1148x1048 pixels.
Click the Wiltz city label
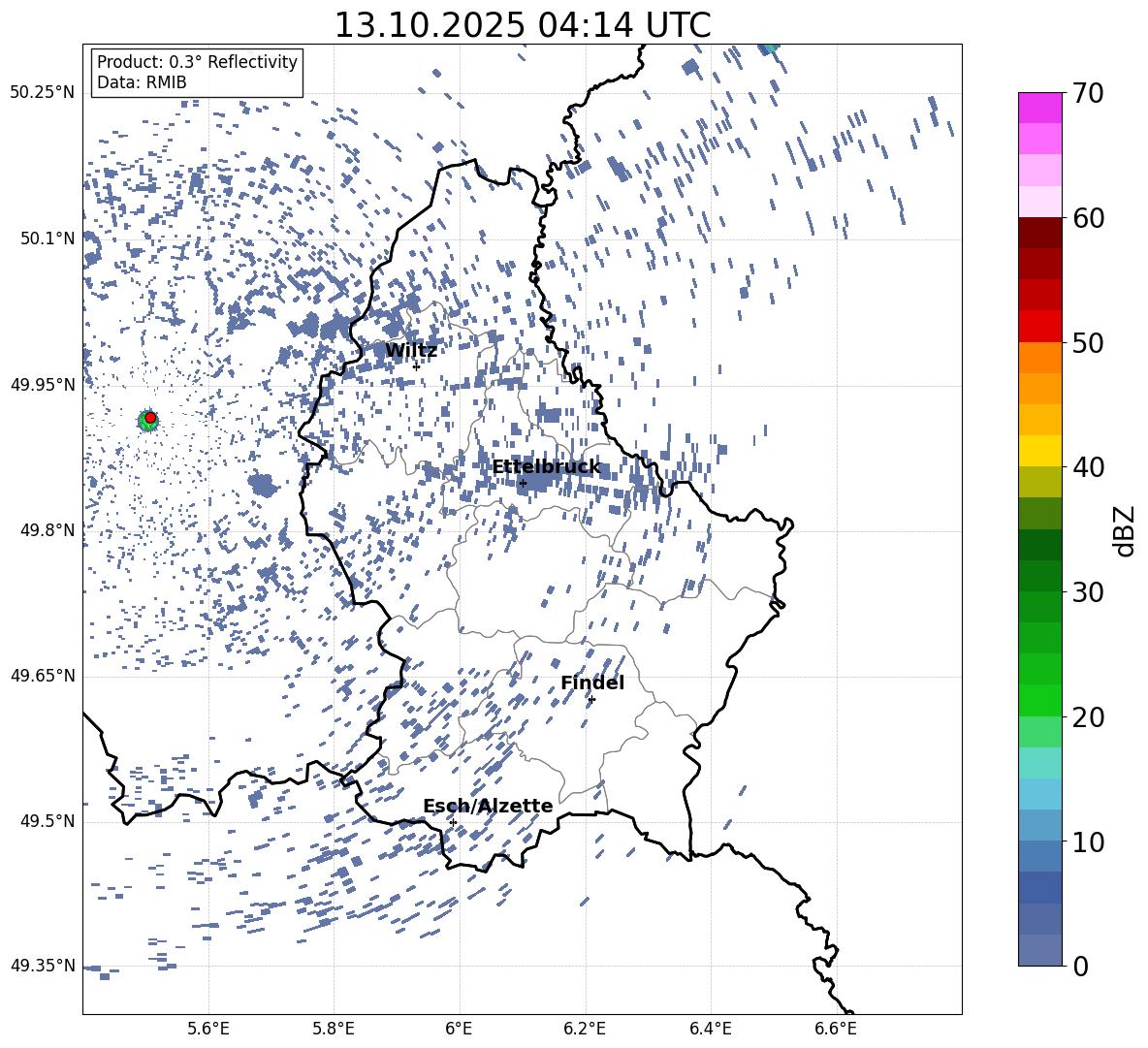[x=411, y=351]
